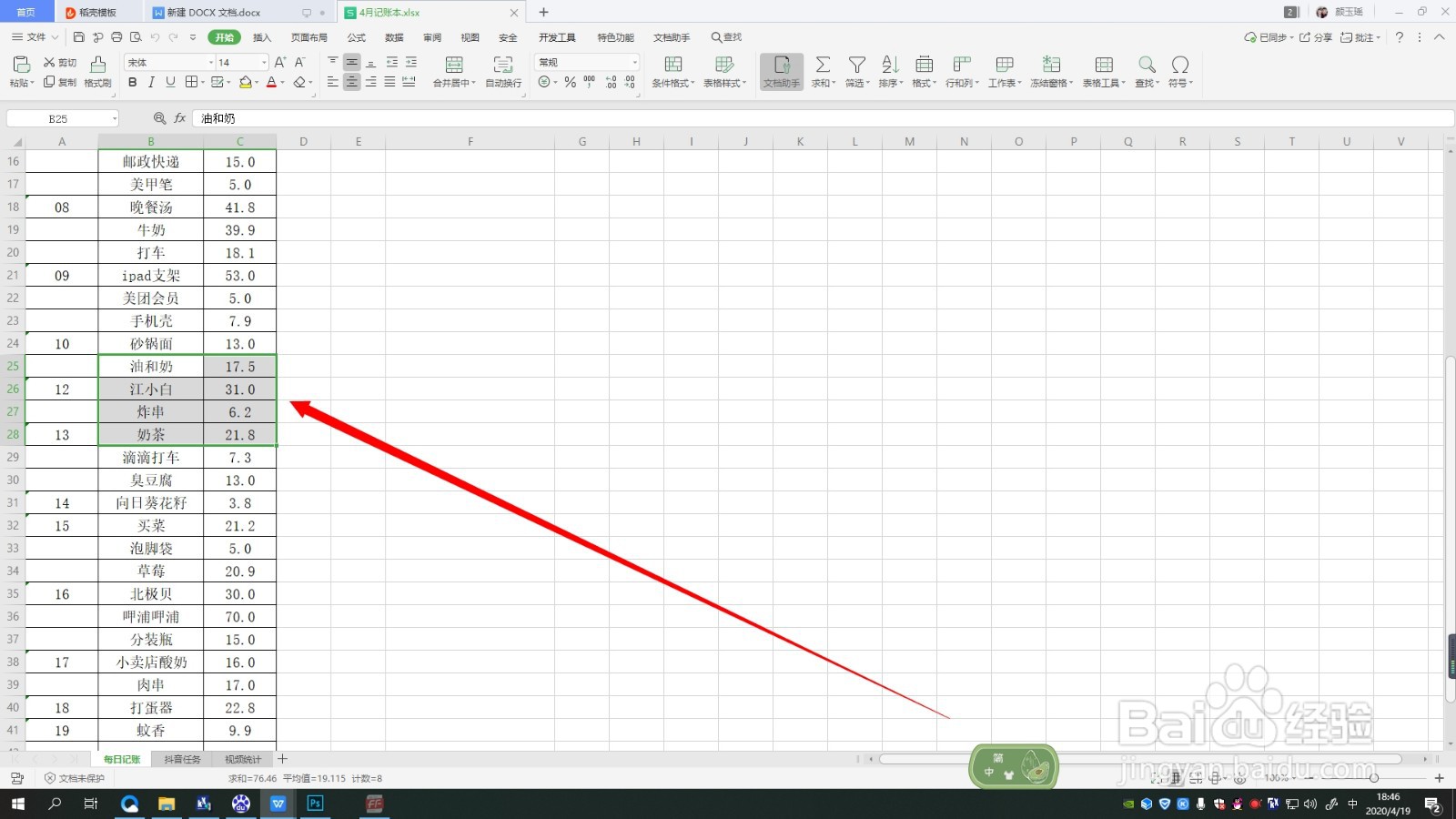Image resolution: width=1456 pixels, height=819 pixels.
Task: Toggle horizontal center alignment
Action: point(351,82)
